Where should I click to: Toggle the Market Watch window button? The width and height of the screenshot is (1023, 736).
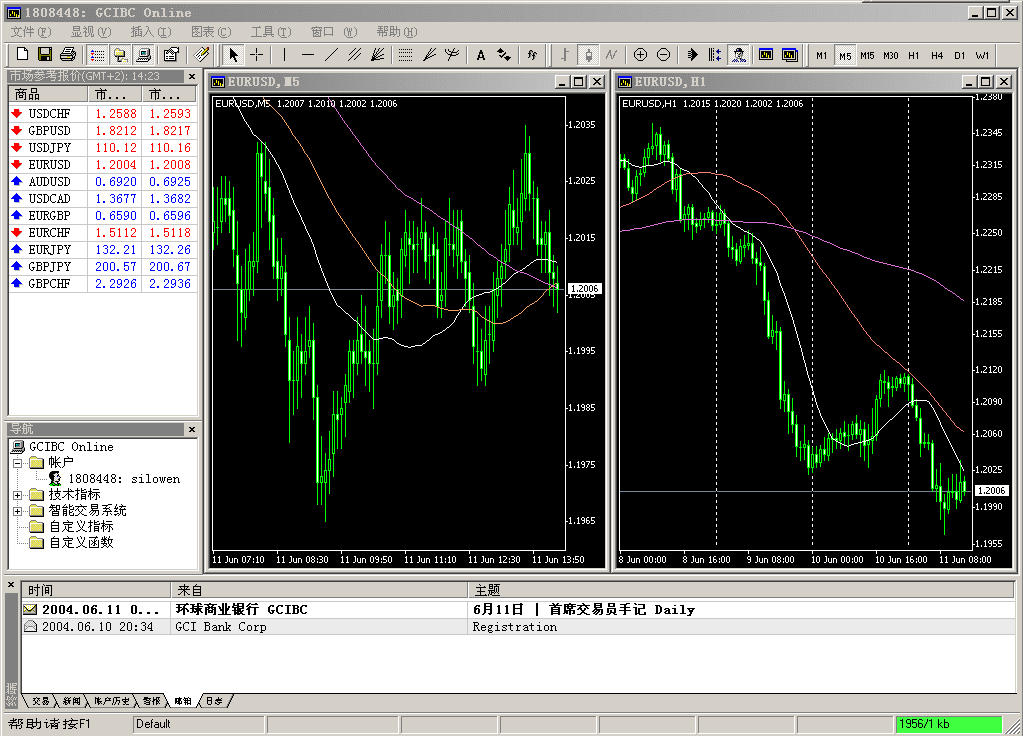[97, 55]
